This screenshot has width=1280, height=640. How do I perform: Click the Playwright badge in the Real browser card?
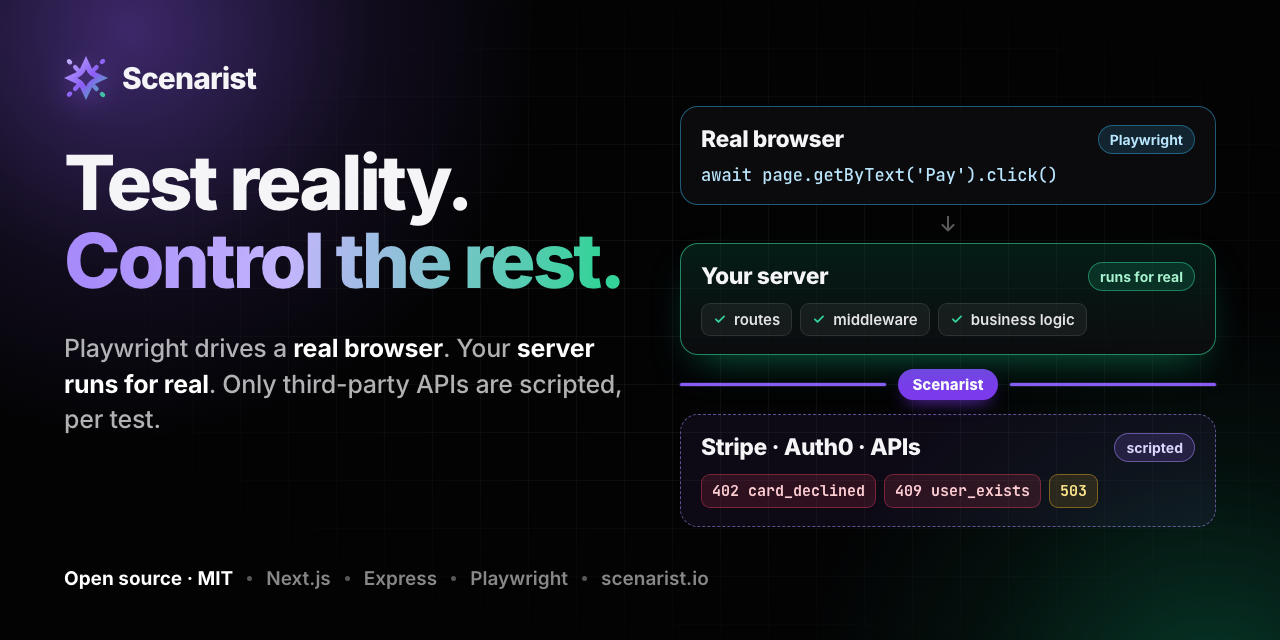(x=1146, y=140)
